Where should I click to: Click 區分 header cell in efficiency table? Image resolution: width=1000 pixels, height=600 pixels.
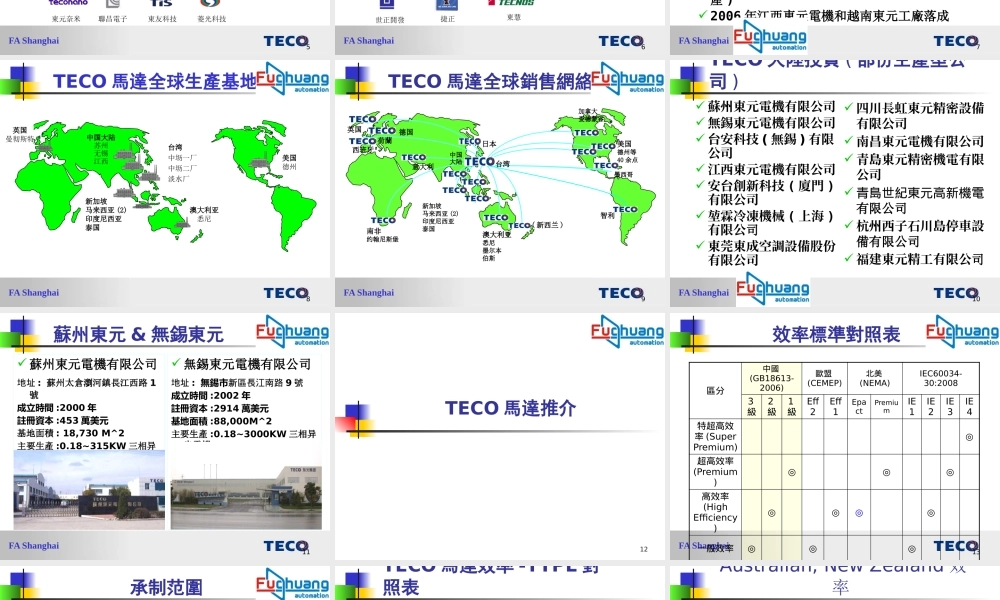[x=716, y=390]
